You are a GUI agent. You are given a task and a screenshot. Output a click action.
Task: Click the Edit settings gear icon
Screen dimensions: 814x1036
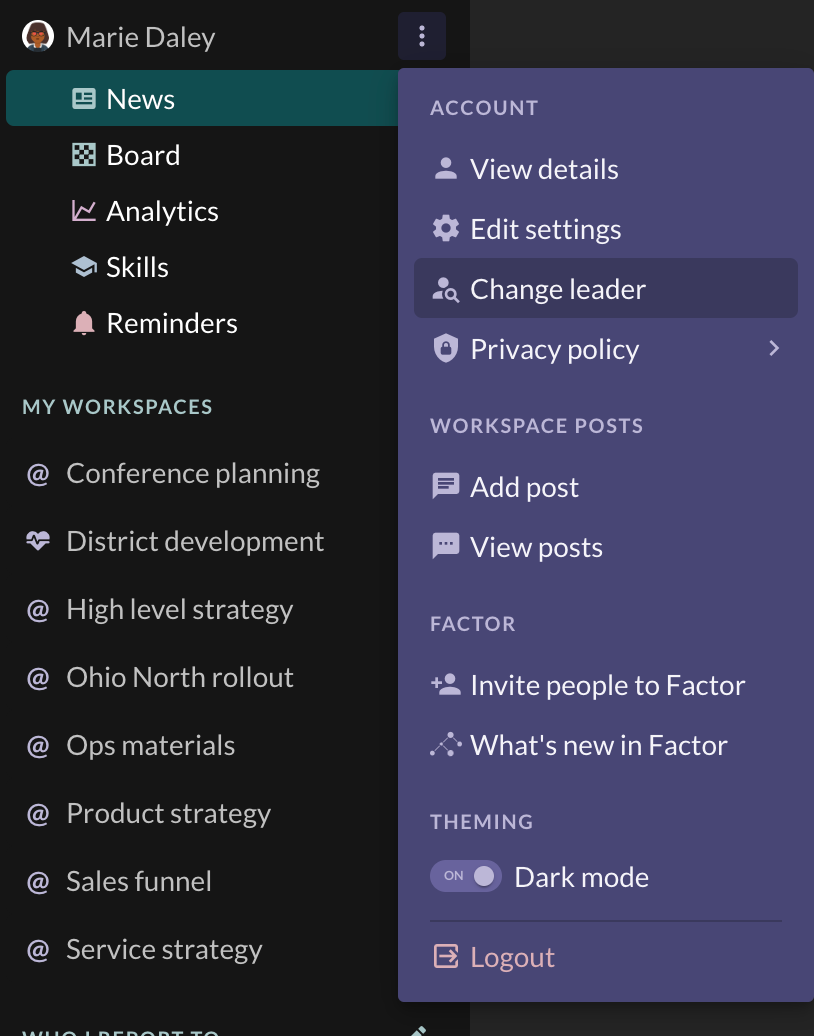(445, 228)
